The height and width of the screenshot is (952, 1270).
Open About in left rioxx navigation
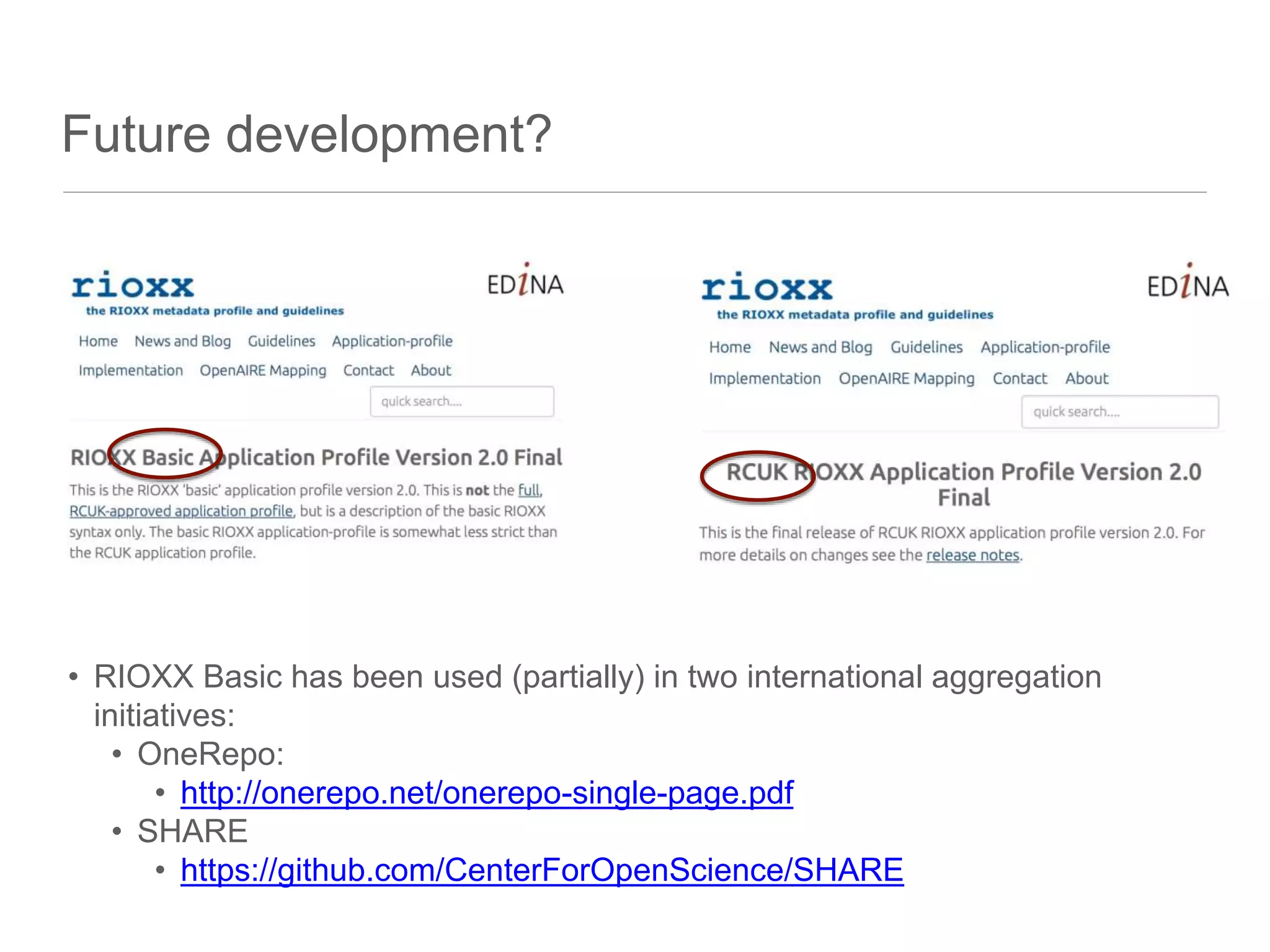(x=431, y=371)
